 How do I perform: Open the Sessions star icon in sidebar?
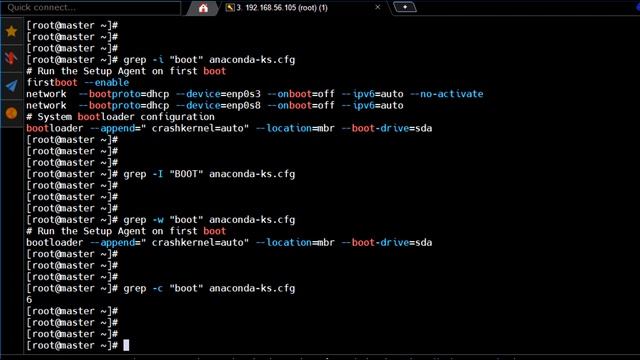pos(11,31)
